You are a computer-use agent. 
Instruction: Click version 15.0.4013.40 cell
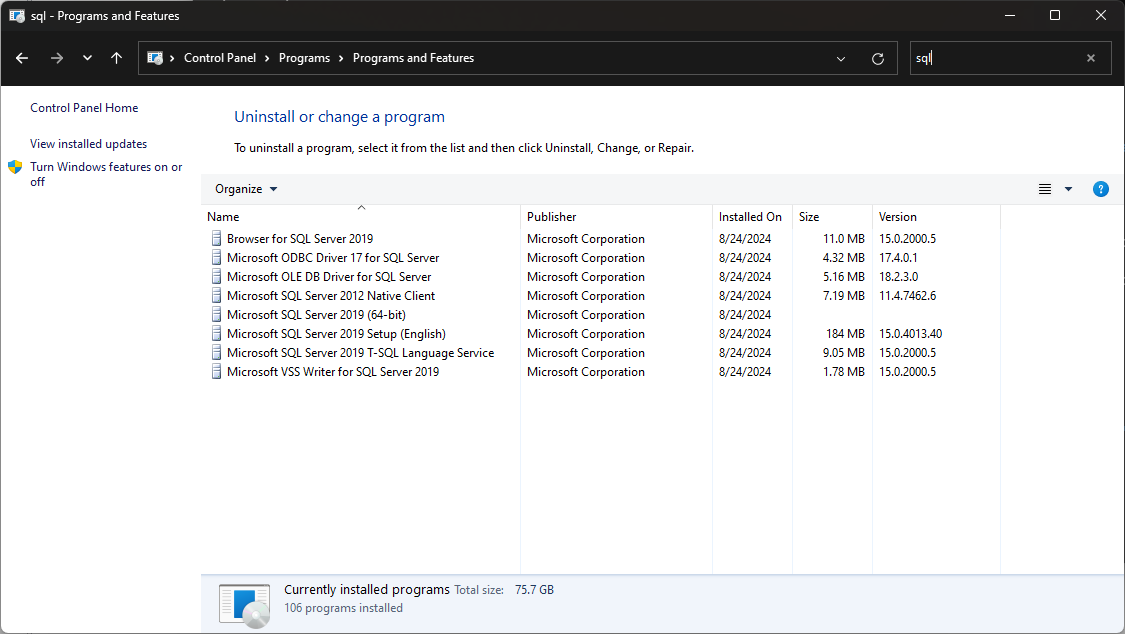pos(910,333)
